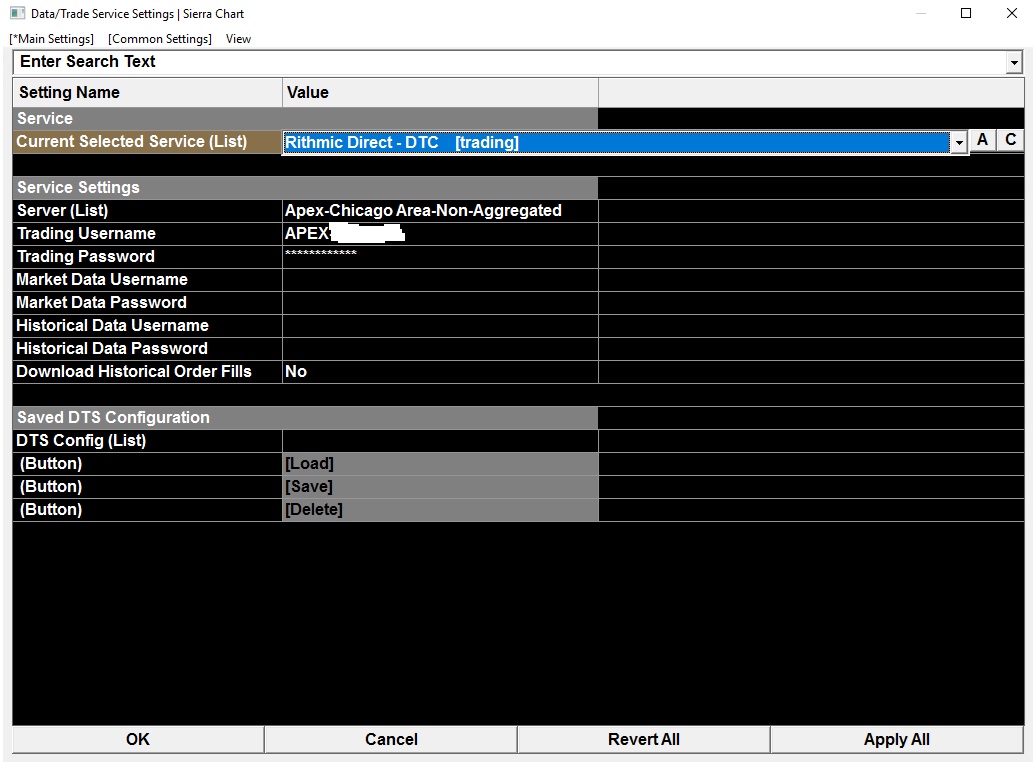Click the Historical Data Username value cell

(440, 326)
